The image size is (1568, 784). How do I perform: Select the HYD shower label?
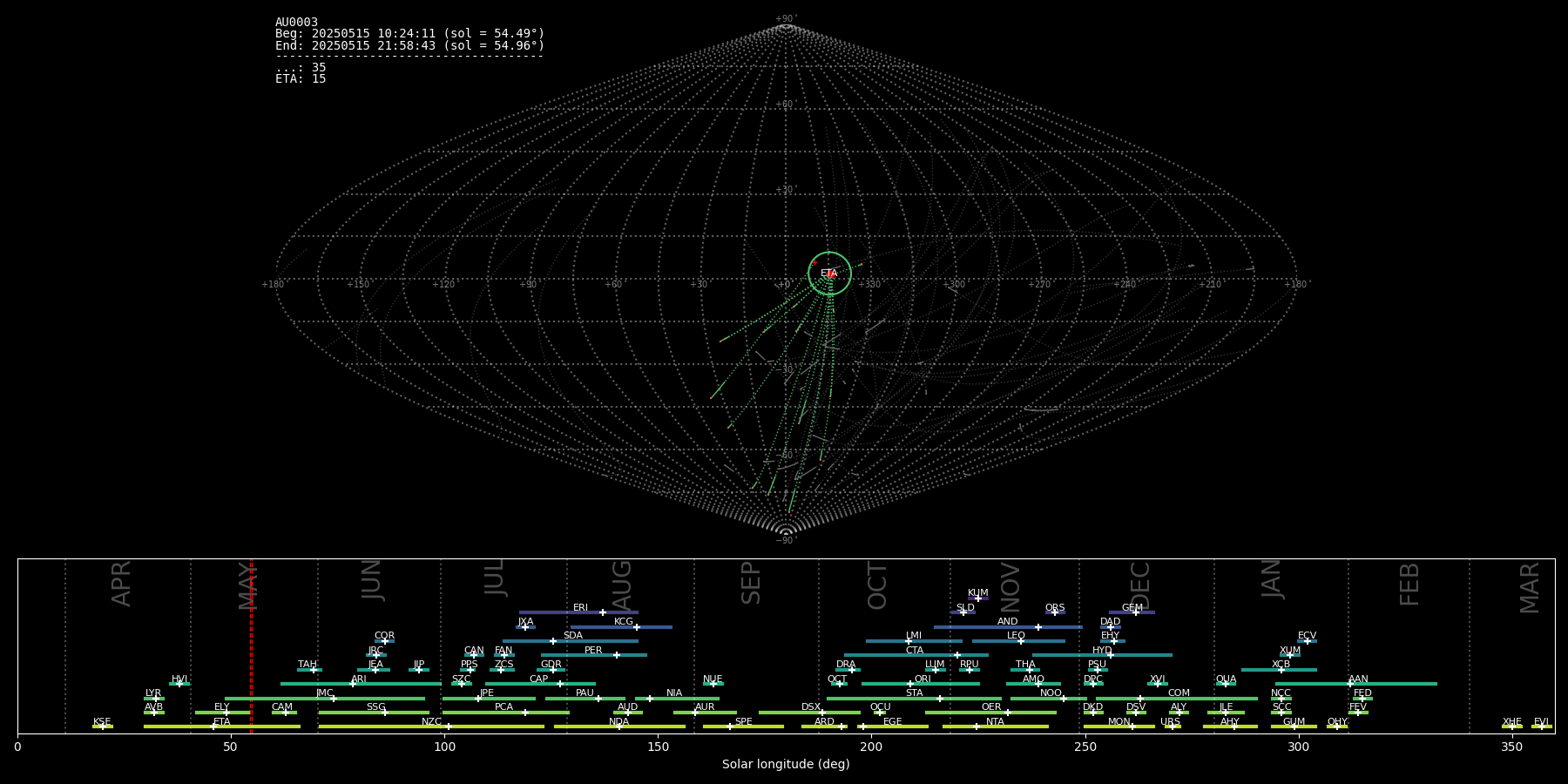[1102, 651]
